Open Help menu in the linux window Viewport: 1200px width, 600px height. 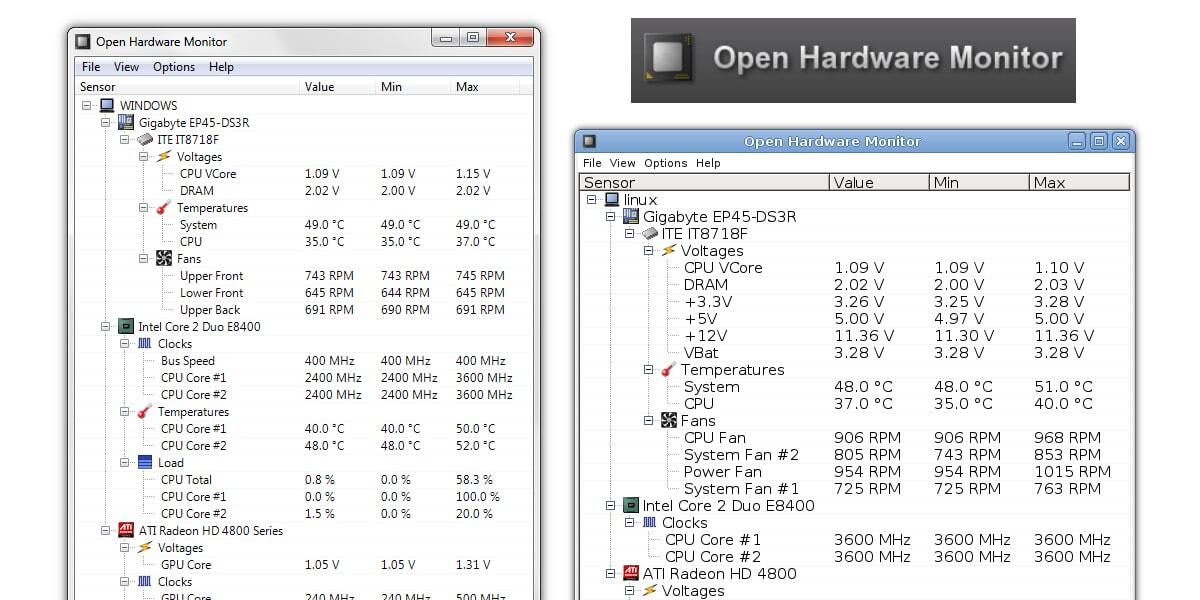tap(708, 163)
